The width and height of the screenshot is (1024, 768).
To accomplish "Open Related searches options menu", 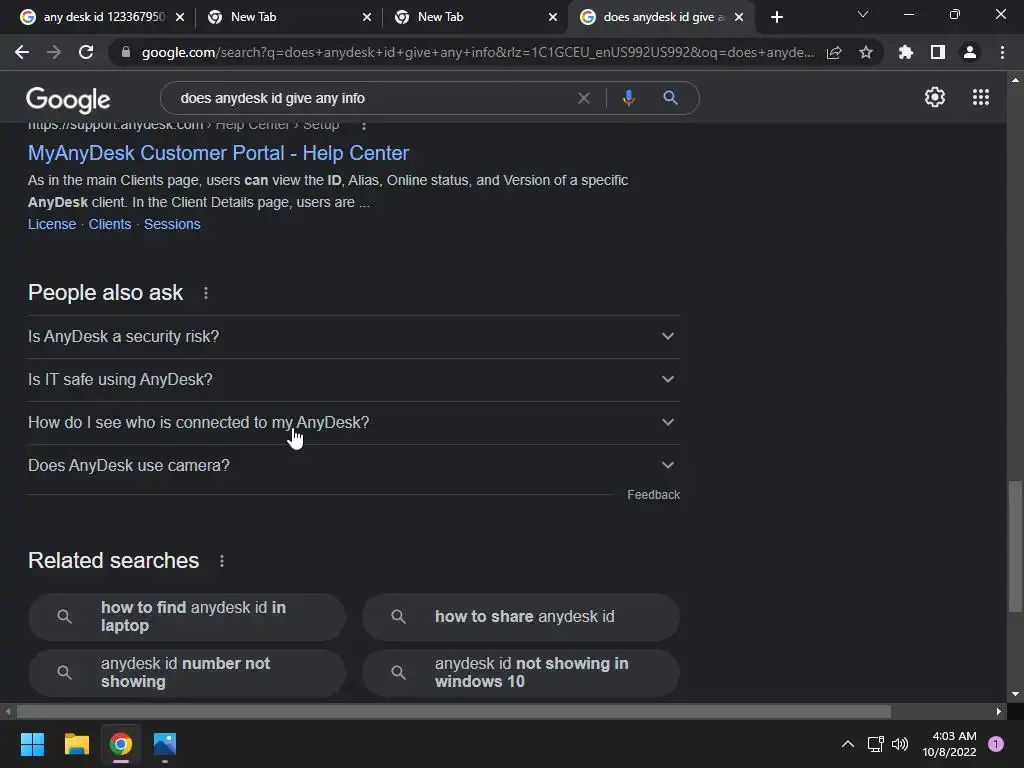I will click(x=222, y=561).
